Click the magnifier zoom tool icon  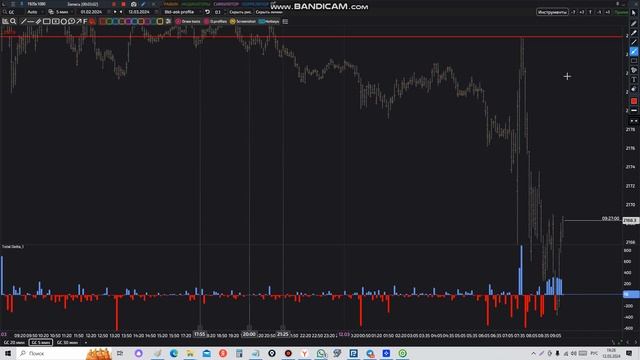pos(13,21)
